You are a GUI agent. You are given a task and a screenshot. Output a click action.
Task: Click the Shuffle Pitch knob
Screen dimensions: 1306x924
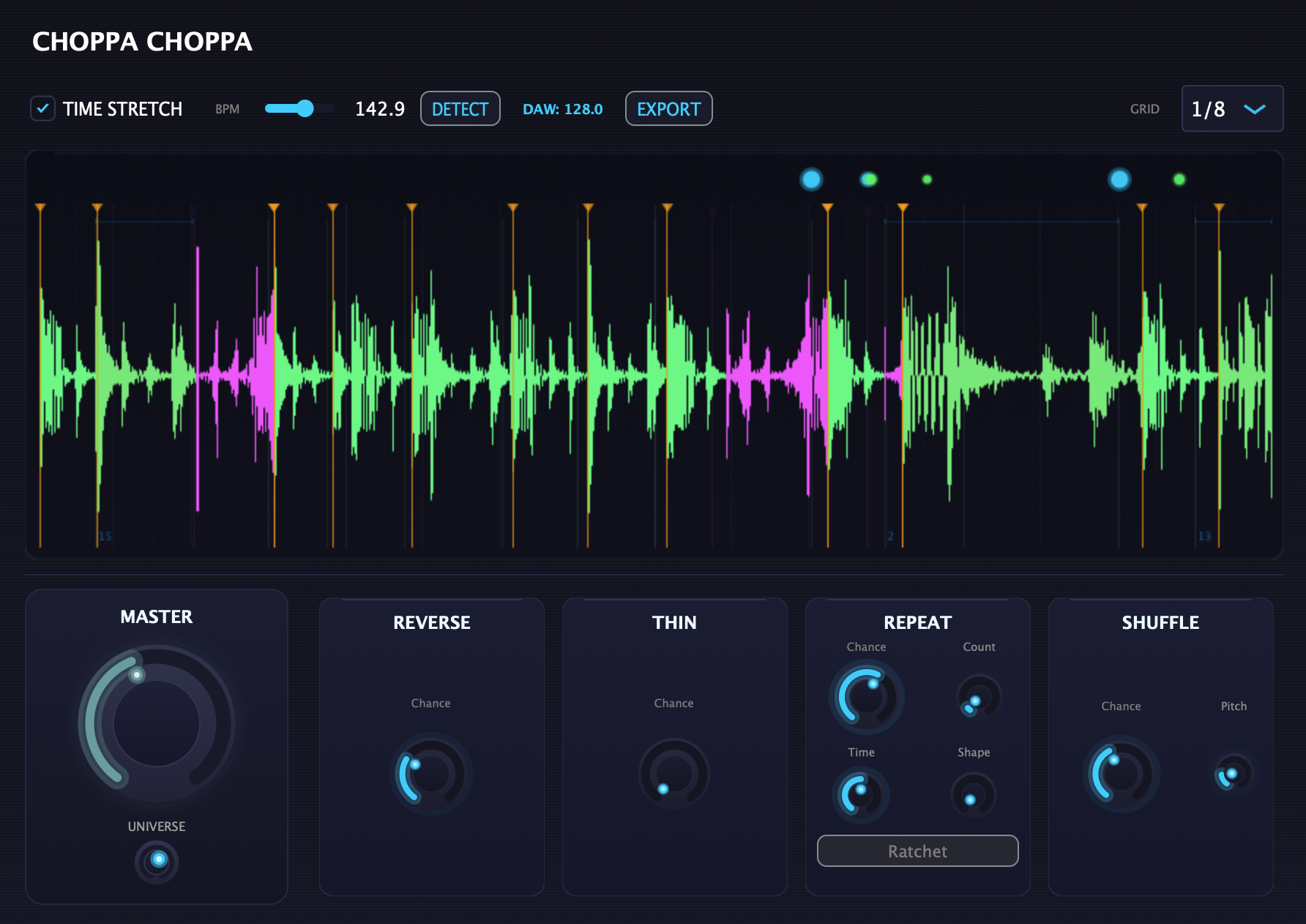click(x=1234, y=774)
